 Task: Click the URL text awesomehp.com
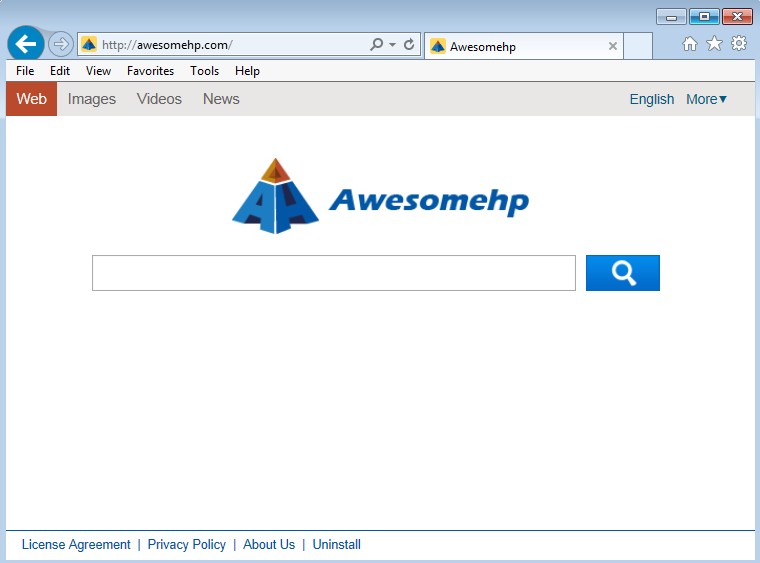click(183, 45)
